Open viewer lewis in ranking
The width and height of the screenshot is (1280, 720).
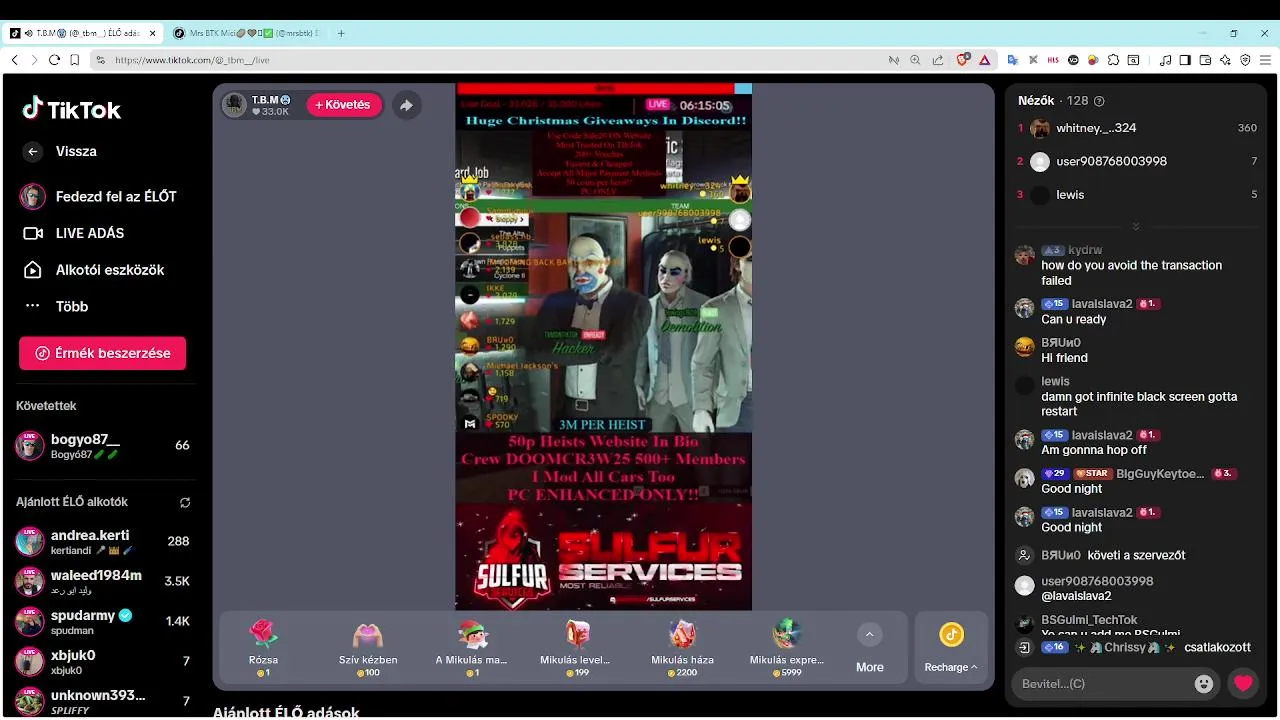click(1137, 195)
